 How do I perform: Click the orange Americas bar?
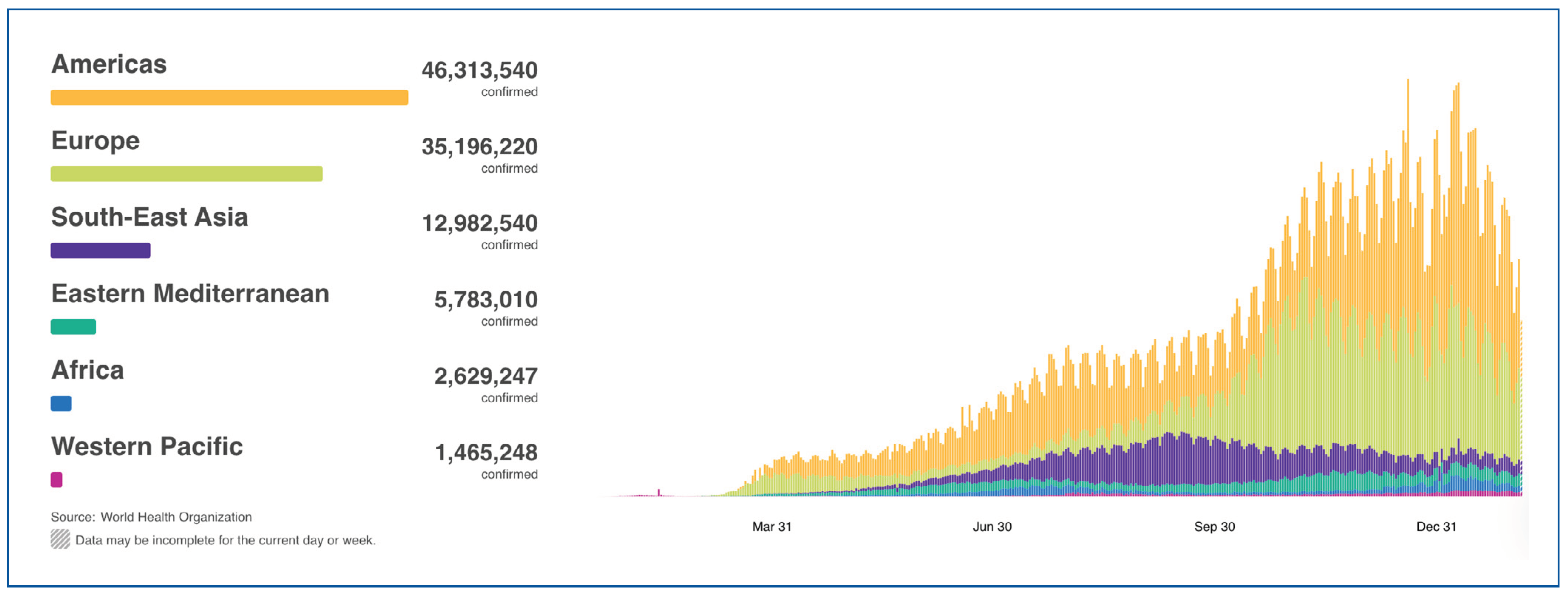click(229, 97)
